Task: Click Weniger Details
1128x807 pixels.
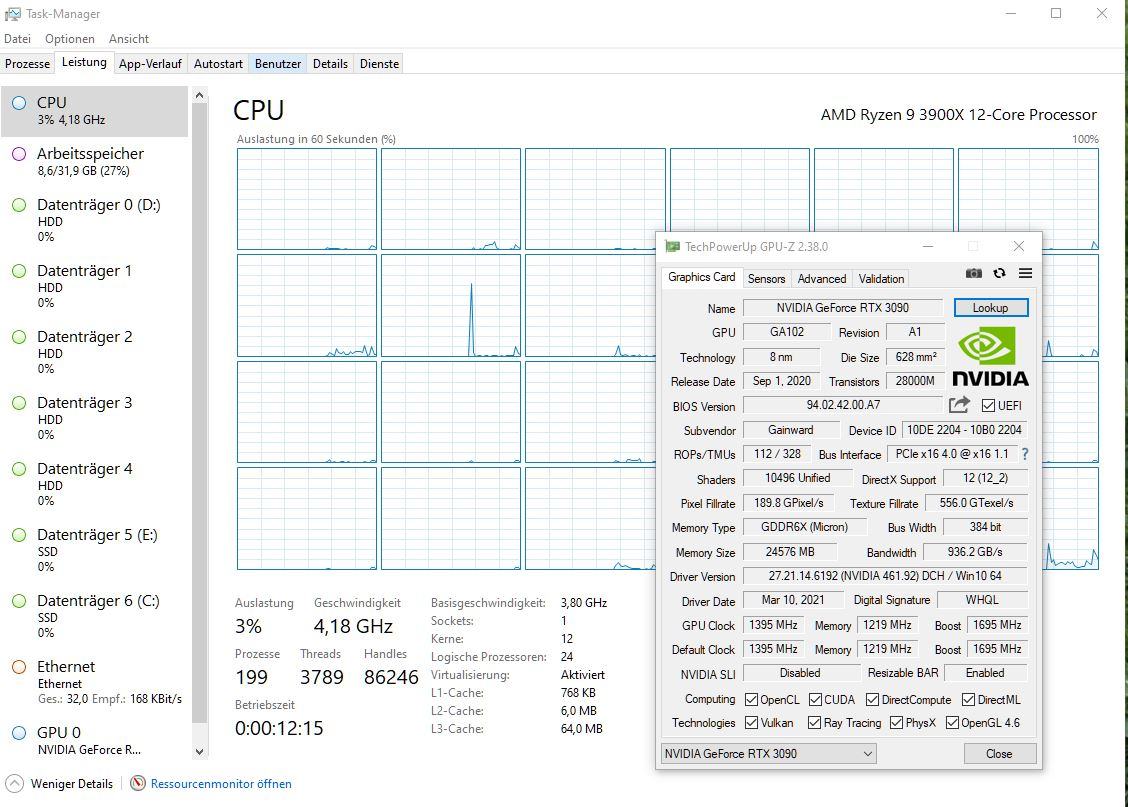Action: (71, 783)
